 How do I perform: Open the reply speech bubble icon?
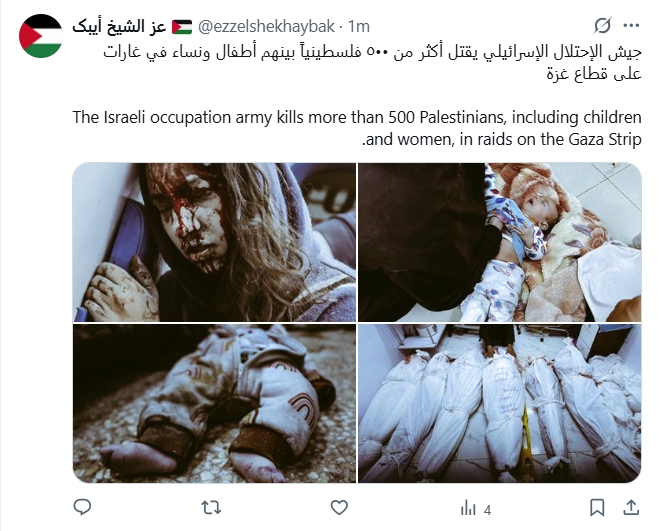[82, 507]
